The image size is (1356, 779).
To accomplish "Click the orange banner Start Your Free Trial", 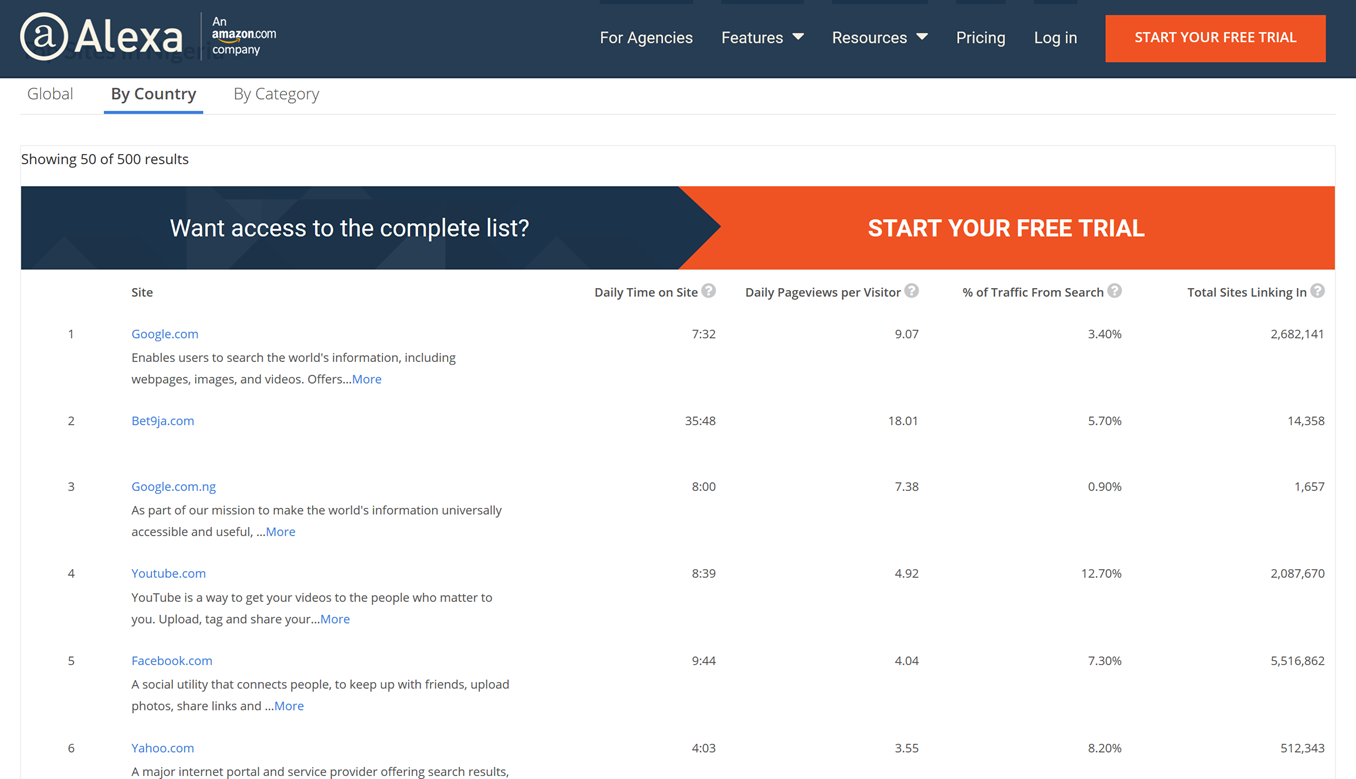I will coord(1006,228).
